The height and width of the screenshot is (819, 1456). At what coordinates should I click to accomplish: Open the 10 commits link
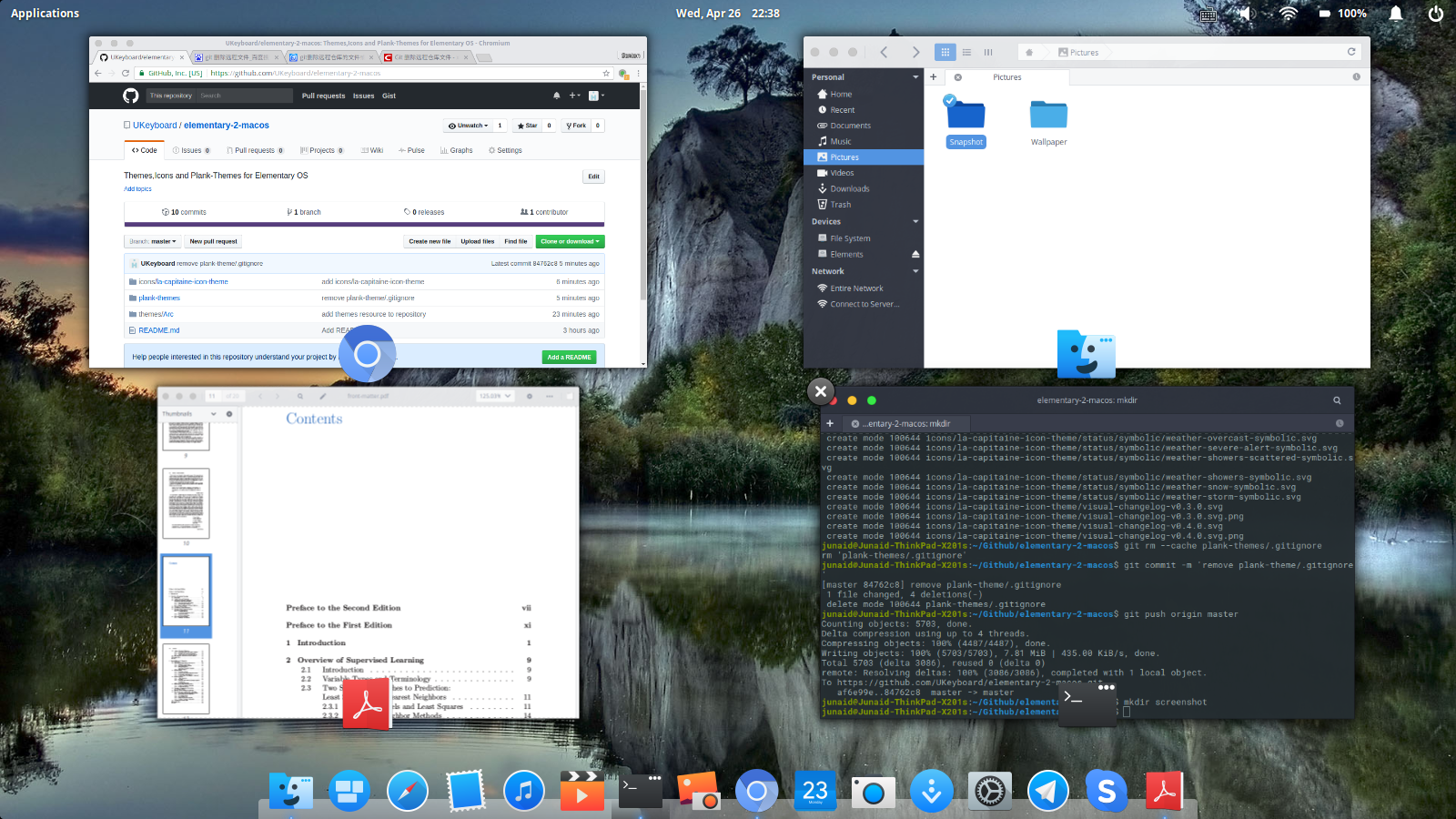point(184,212)
